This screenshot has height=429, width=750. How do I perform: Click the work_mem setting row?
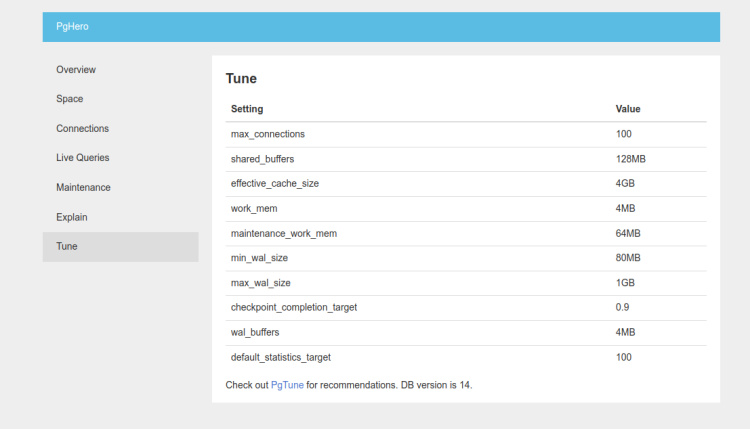tap(254, 209)
